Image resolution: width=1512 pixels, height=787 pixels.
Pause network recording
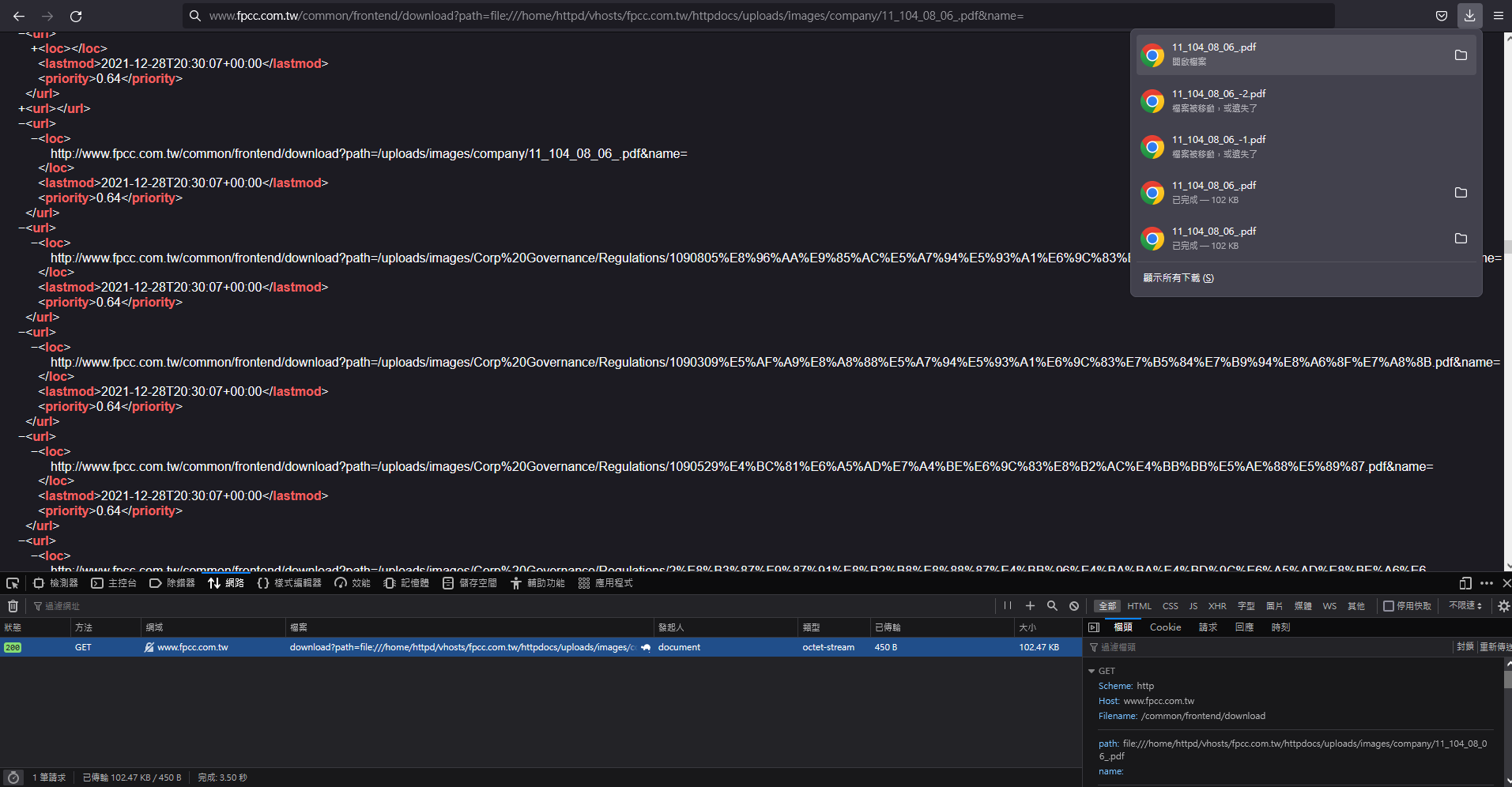click(1008, 606)
